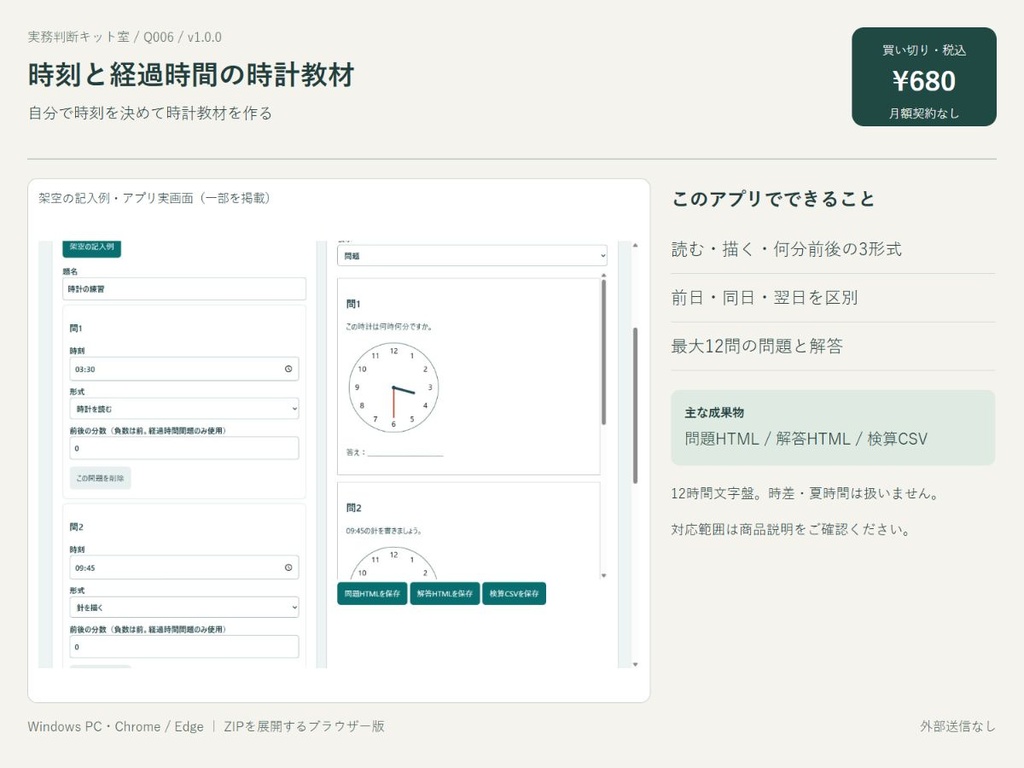Click note 12時間文字盤。時差・夏時間は扱いません。
This screenshot has height=768, width=1024.
(806, 494)
